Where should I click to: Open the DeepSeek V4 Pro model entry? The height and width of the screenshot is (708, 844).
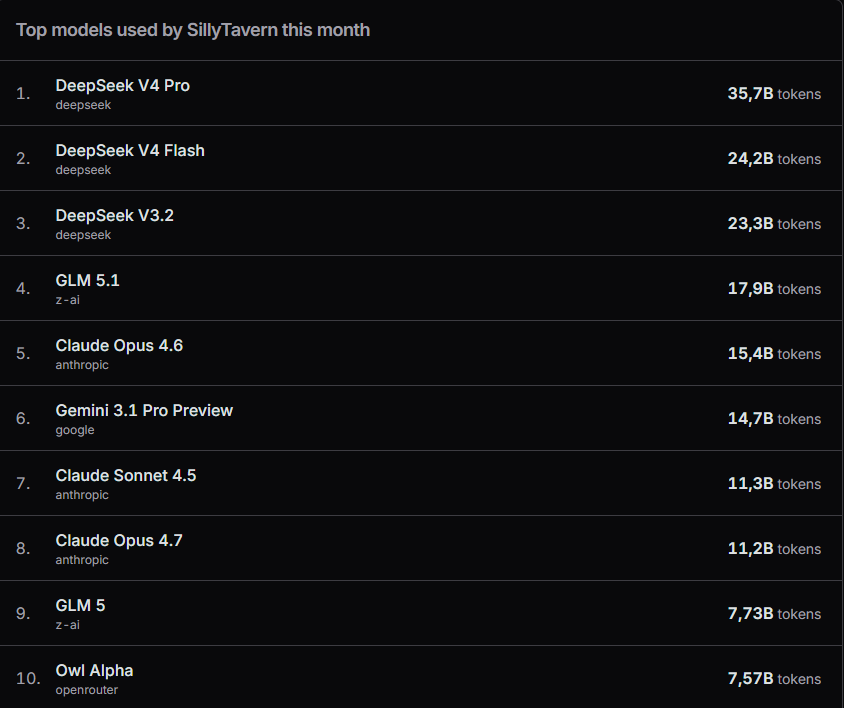[x=122, y=86]
